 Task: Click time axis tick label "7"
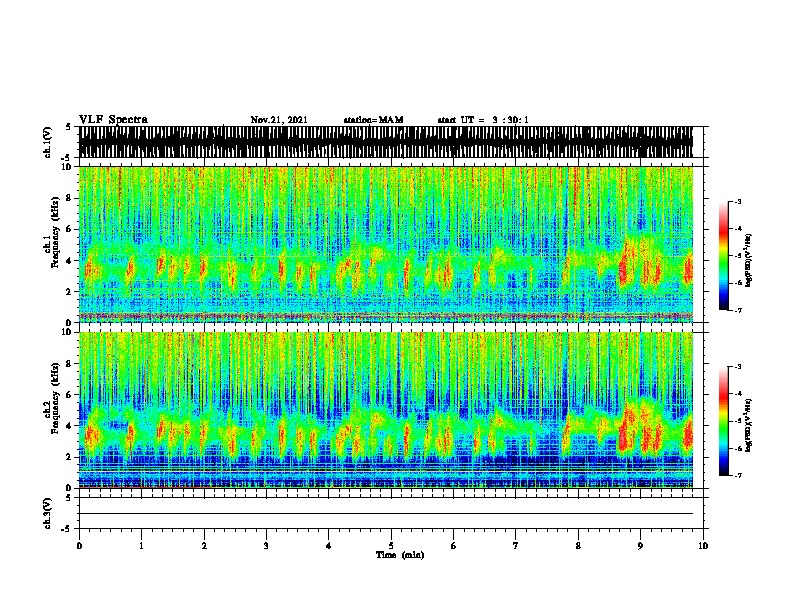[516, 545]
